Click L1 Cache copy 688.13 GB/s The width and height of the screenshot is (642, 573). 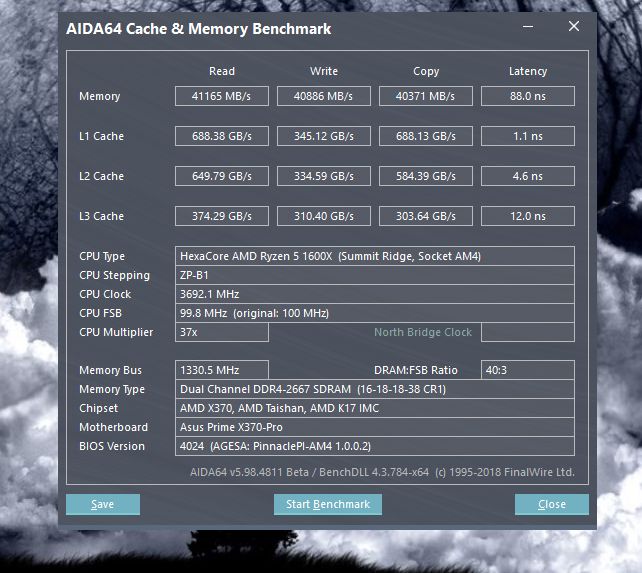(x=426, y=136)
